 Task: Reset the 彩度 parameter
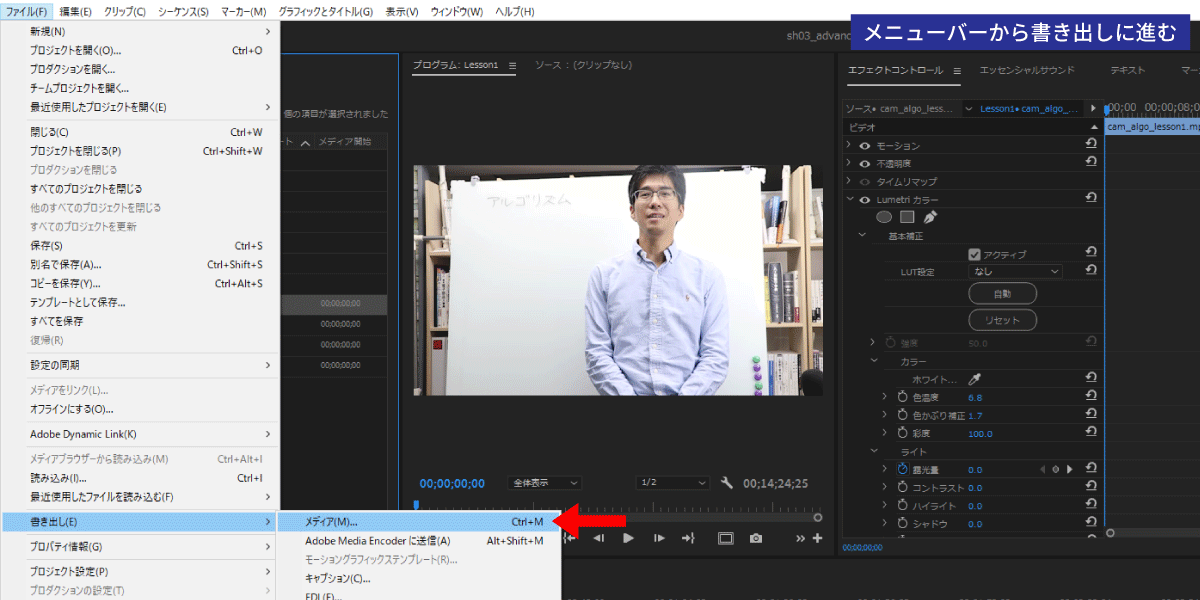coord(1091,433)
